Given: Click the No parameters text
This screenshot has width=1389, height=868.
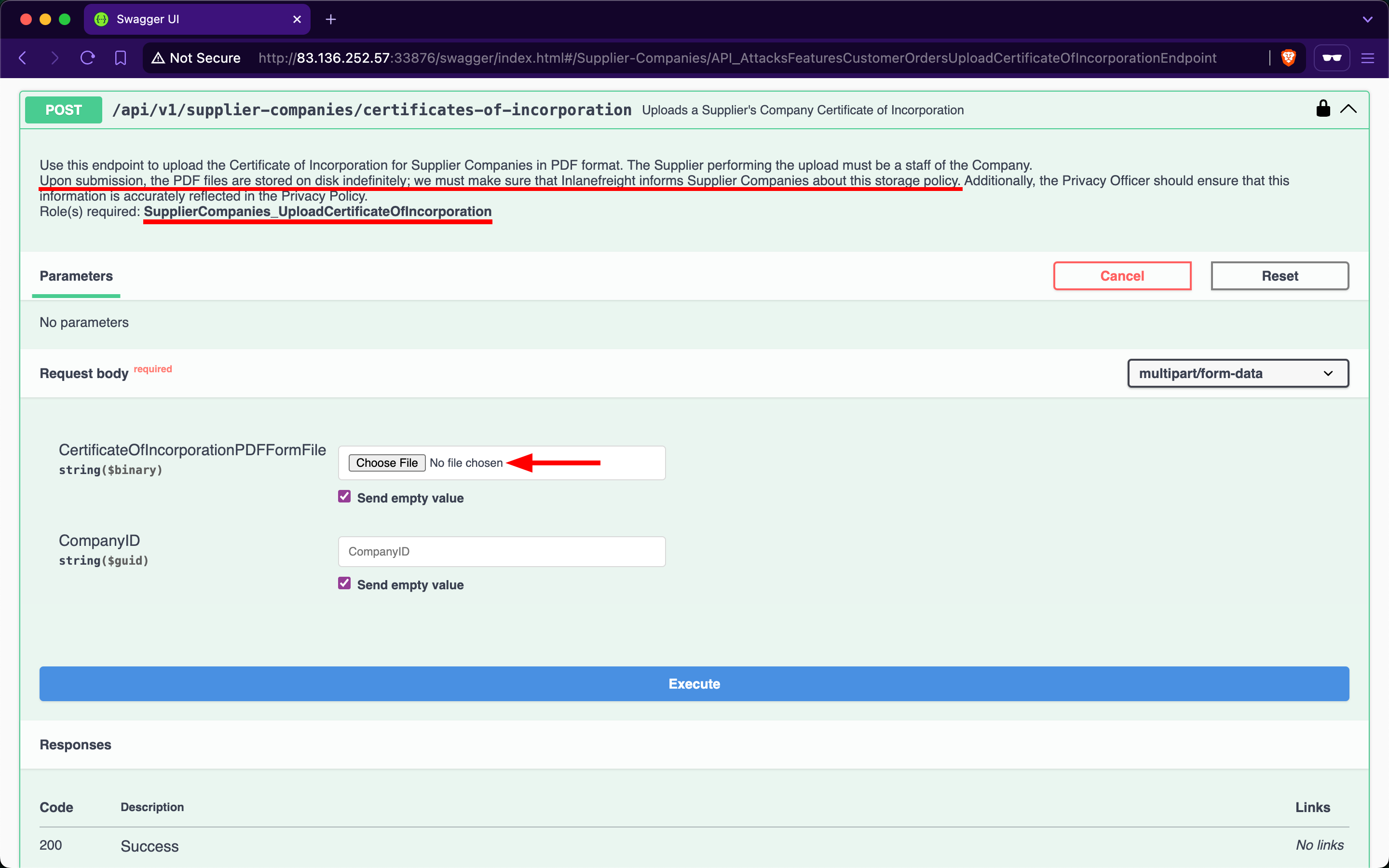Looking at the screenshot, I should (84, 323).
